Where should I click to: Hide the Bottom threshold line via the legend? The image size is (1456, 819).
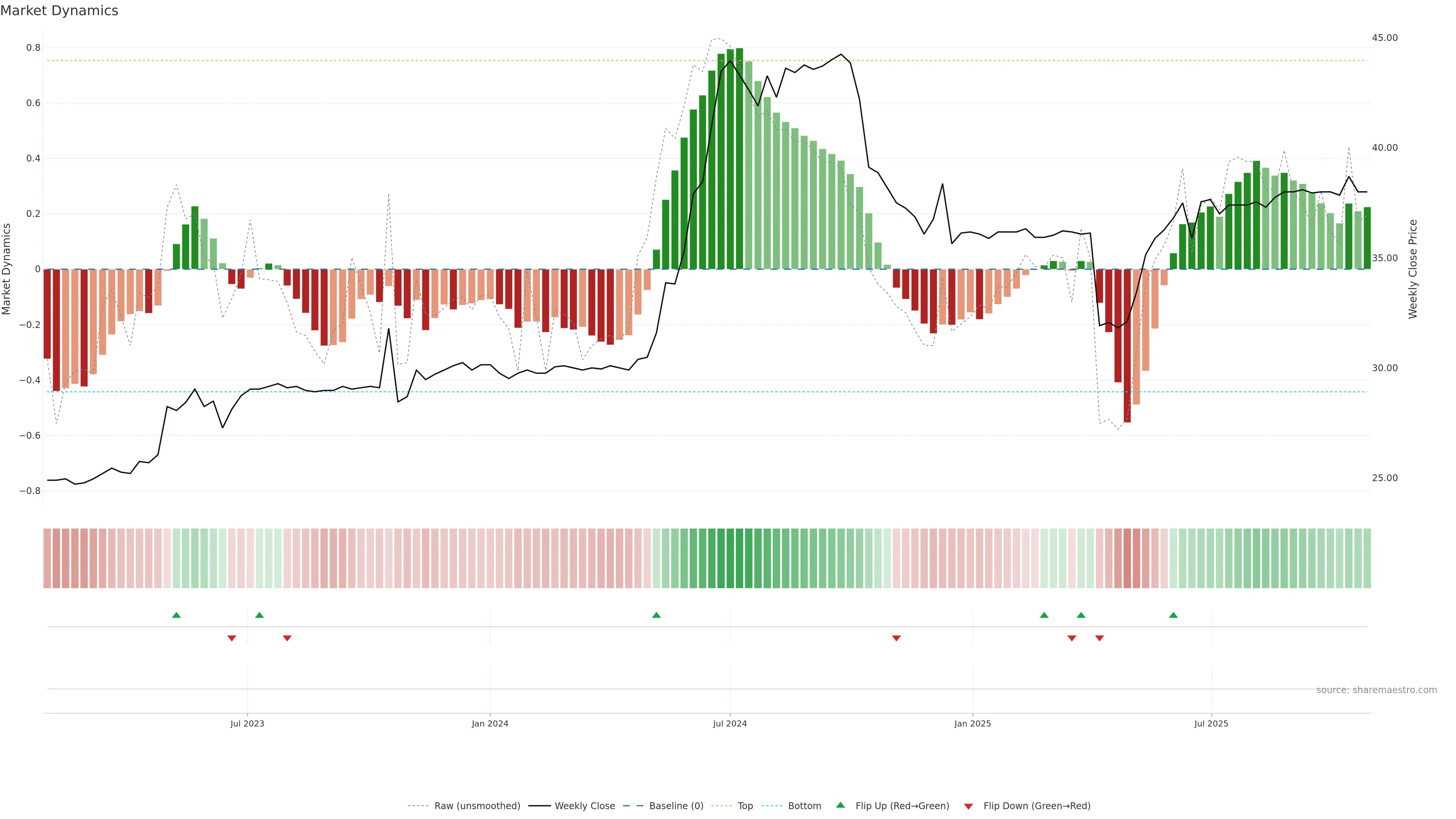tap(804, 806)
